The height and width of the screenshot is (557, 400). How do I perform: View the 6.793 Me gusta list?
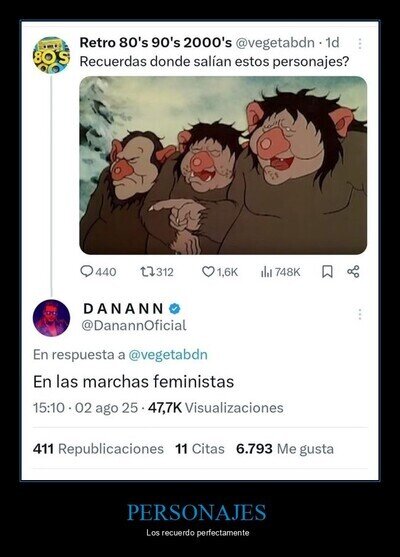pyautogui.click(x=285, y=449)
